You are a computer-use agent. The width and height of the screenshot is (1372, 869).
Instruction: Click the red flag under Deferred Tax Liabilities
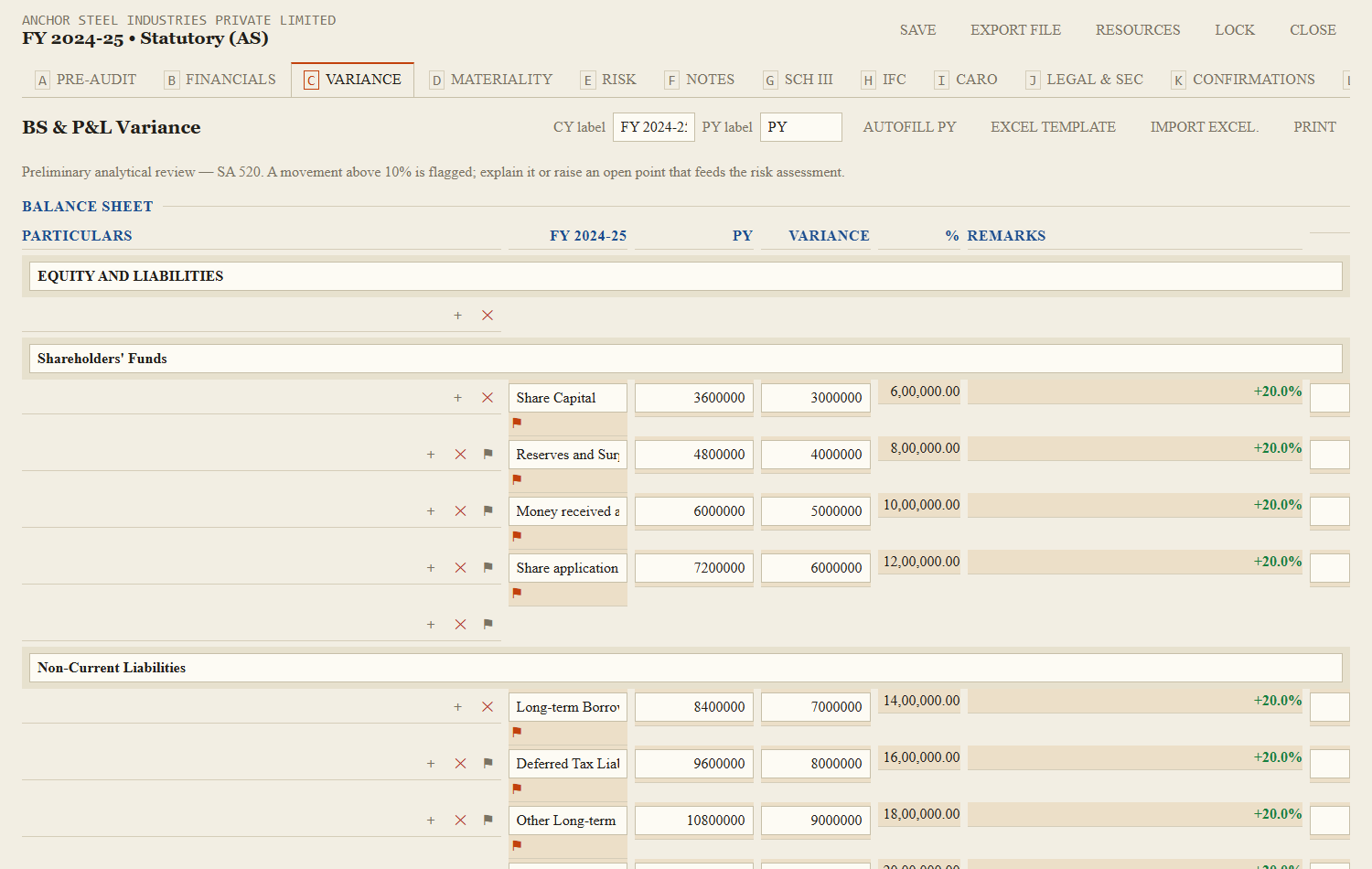(517, 789)
